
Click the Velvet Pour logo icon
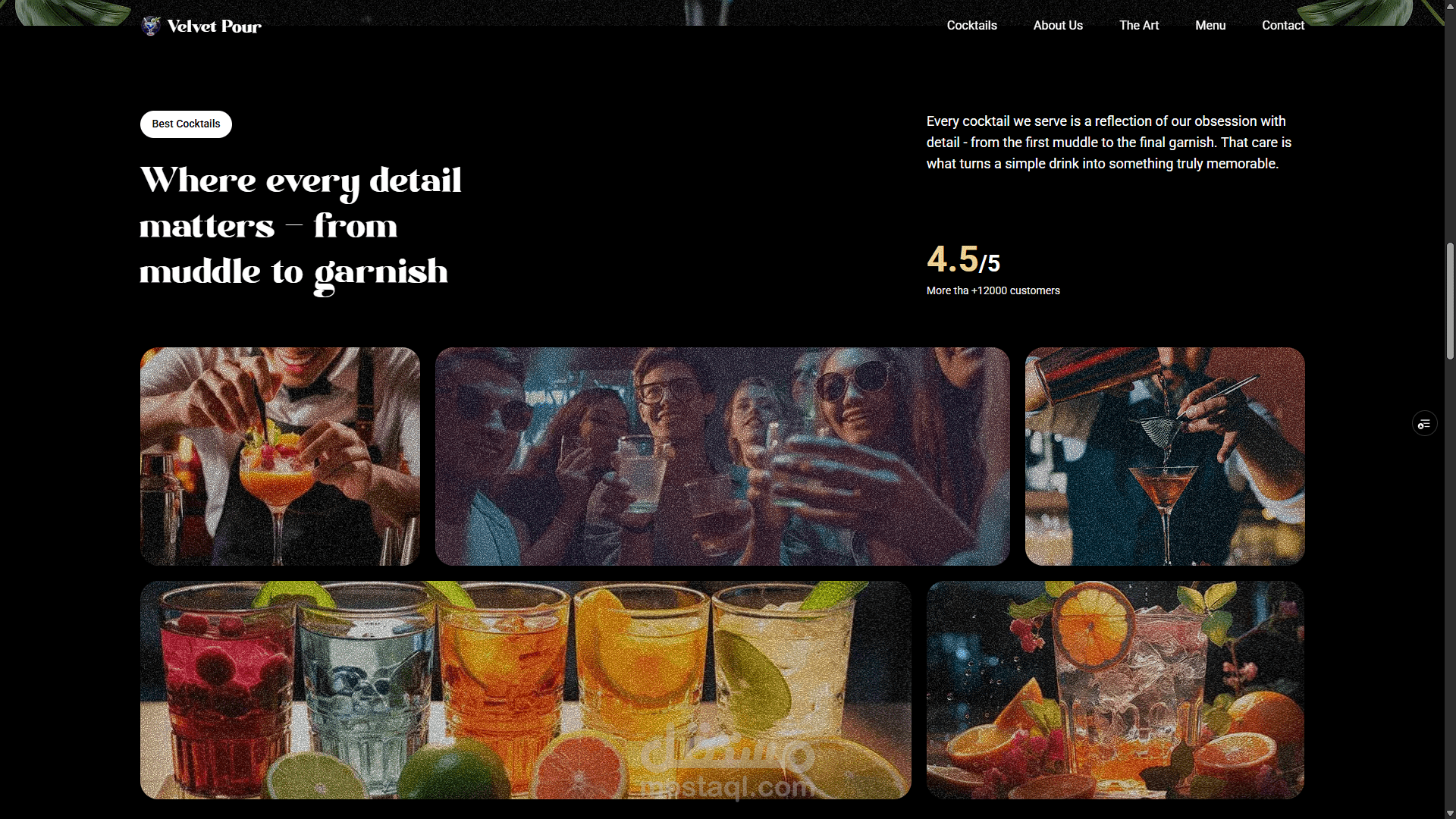click(151, 26)
